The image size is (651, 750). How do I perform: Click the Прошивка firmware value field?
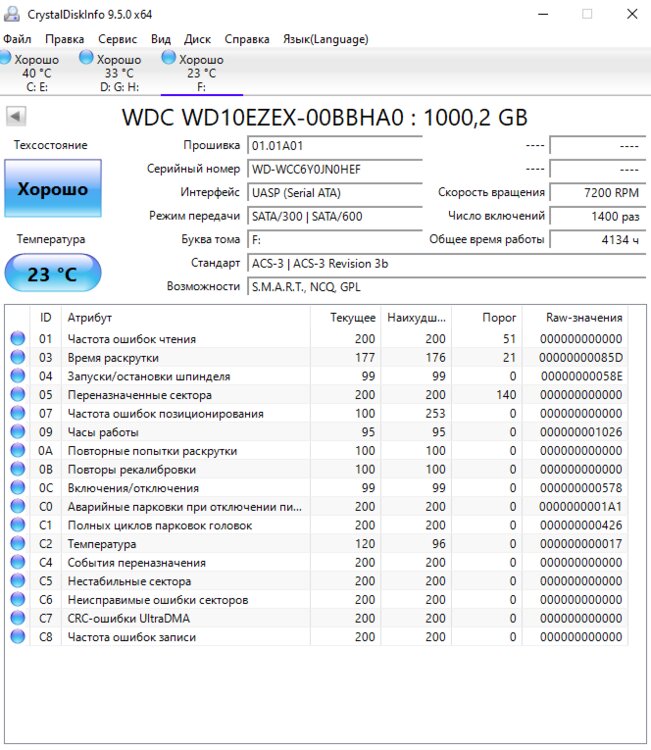[x=334, y=146]
